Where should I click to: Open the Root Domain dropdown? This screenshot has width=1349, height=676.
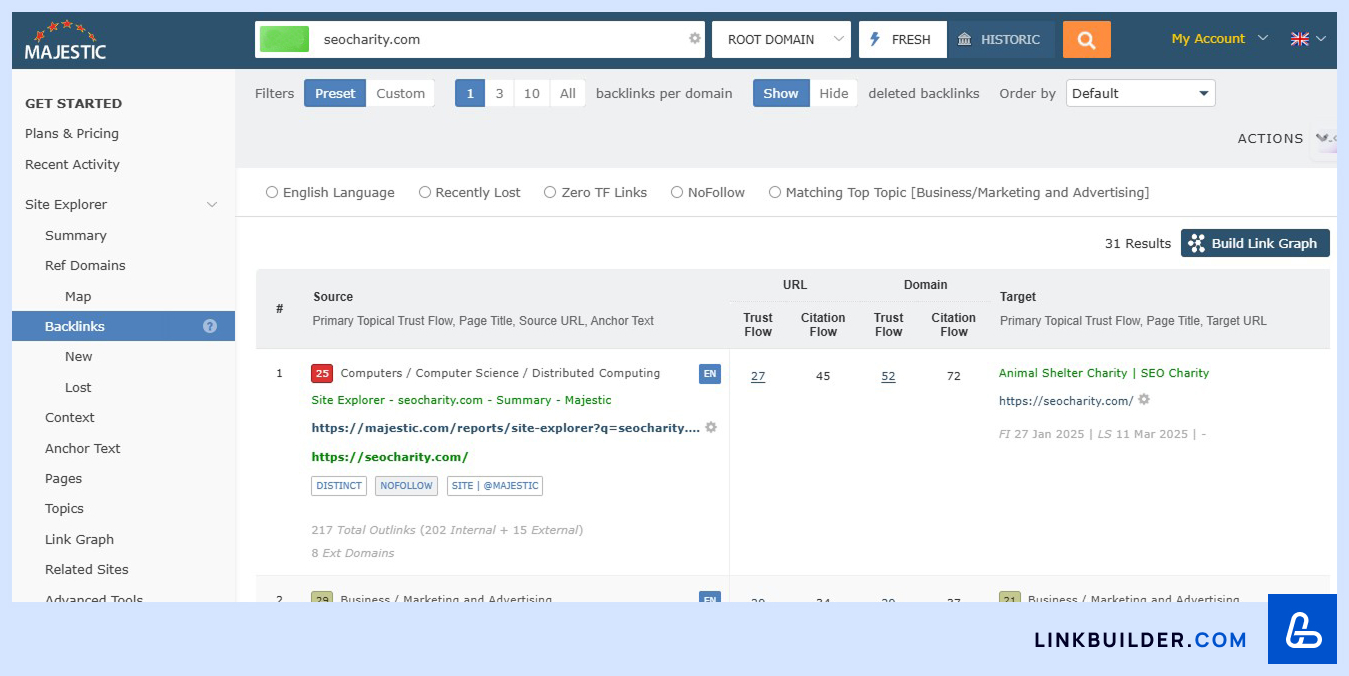coord(781,40)
